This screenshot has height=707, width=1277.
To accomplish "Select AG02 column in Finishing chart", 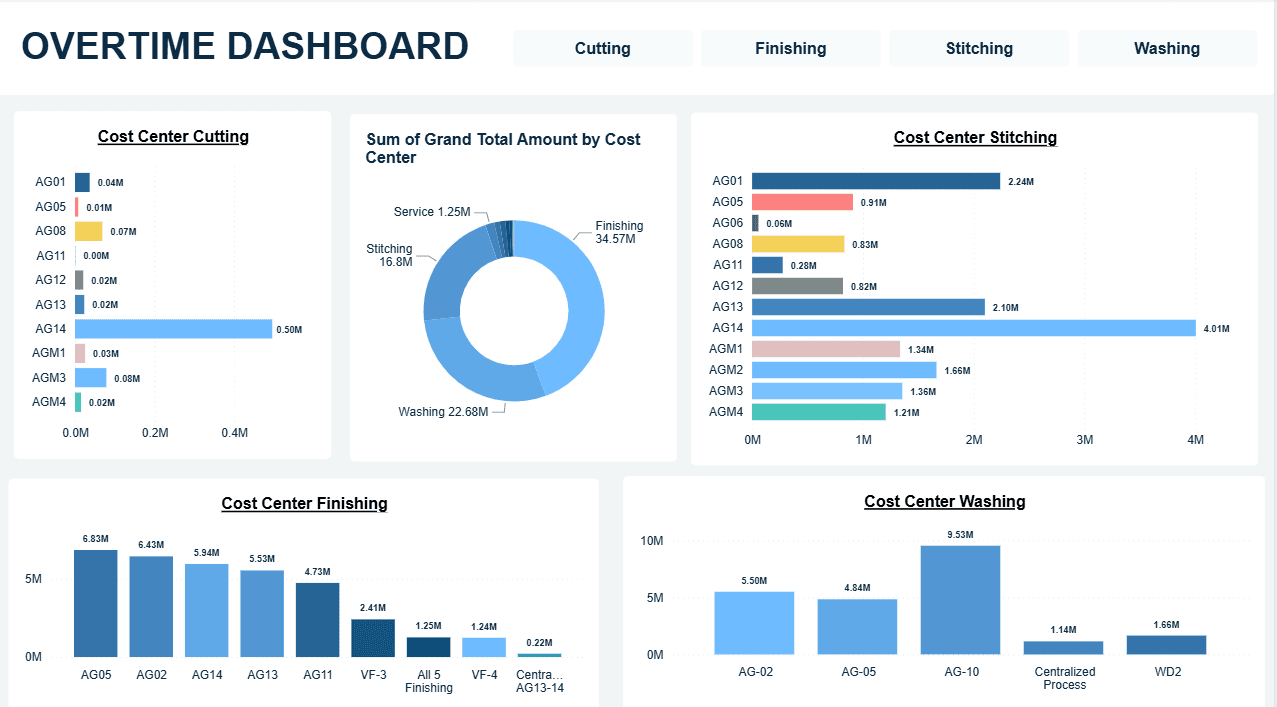I will (151, 606).
